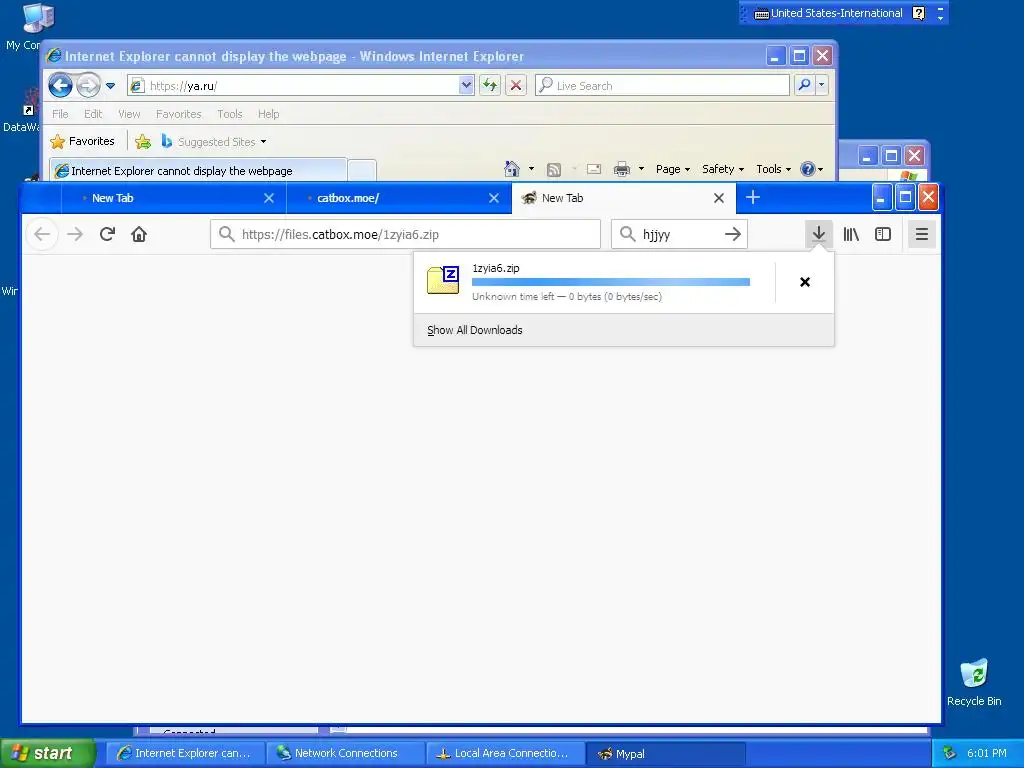Click United States-International keyboard layout
This screenshot has height=768, width=1024.
point(828,13)
